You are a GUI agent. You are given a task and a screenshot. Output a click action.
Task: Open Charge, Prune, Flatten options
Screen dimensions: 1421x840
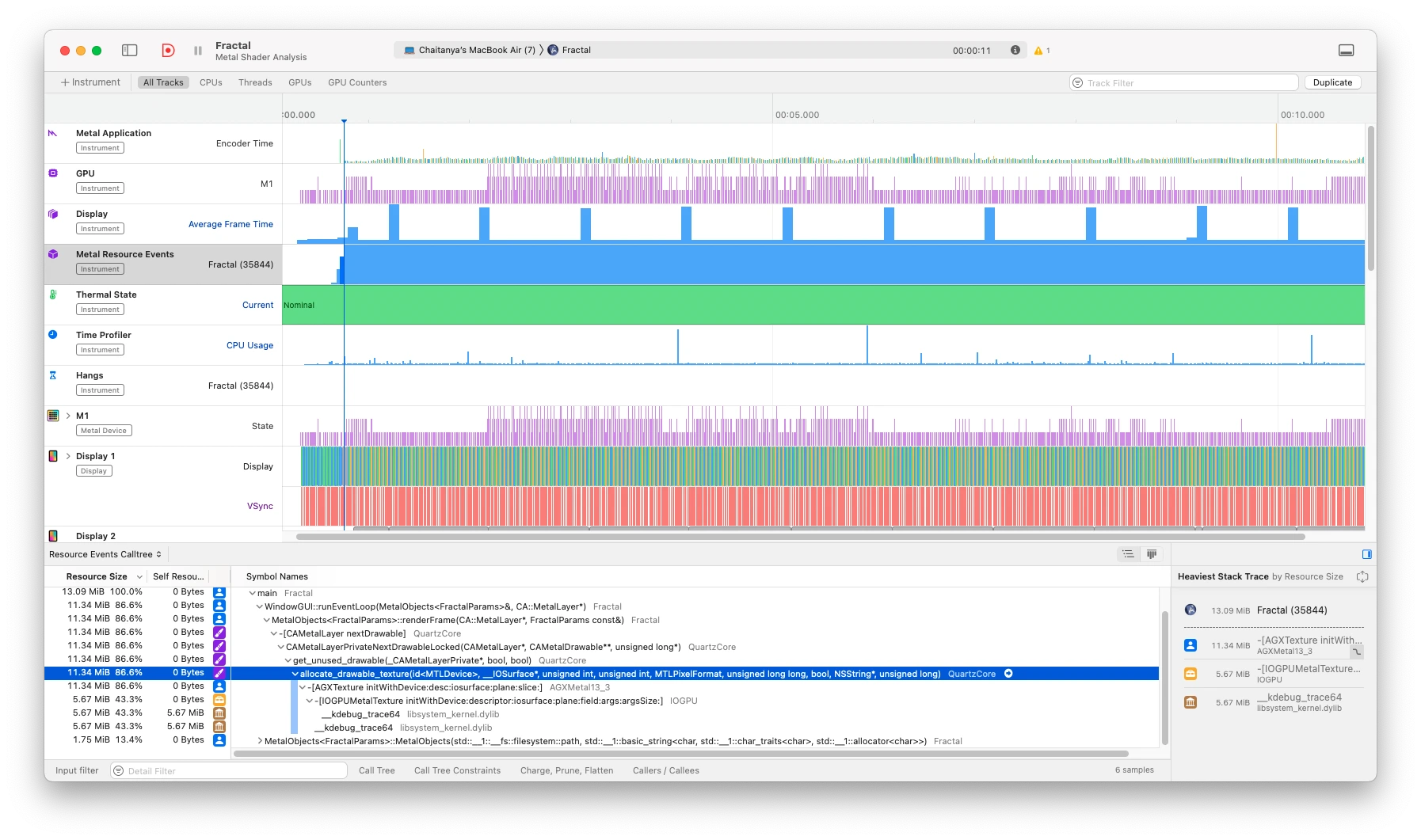pyautogui.click(x=566, y=770)
